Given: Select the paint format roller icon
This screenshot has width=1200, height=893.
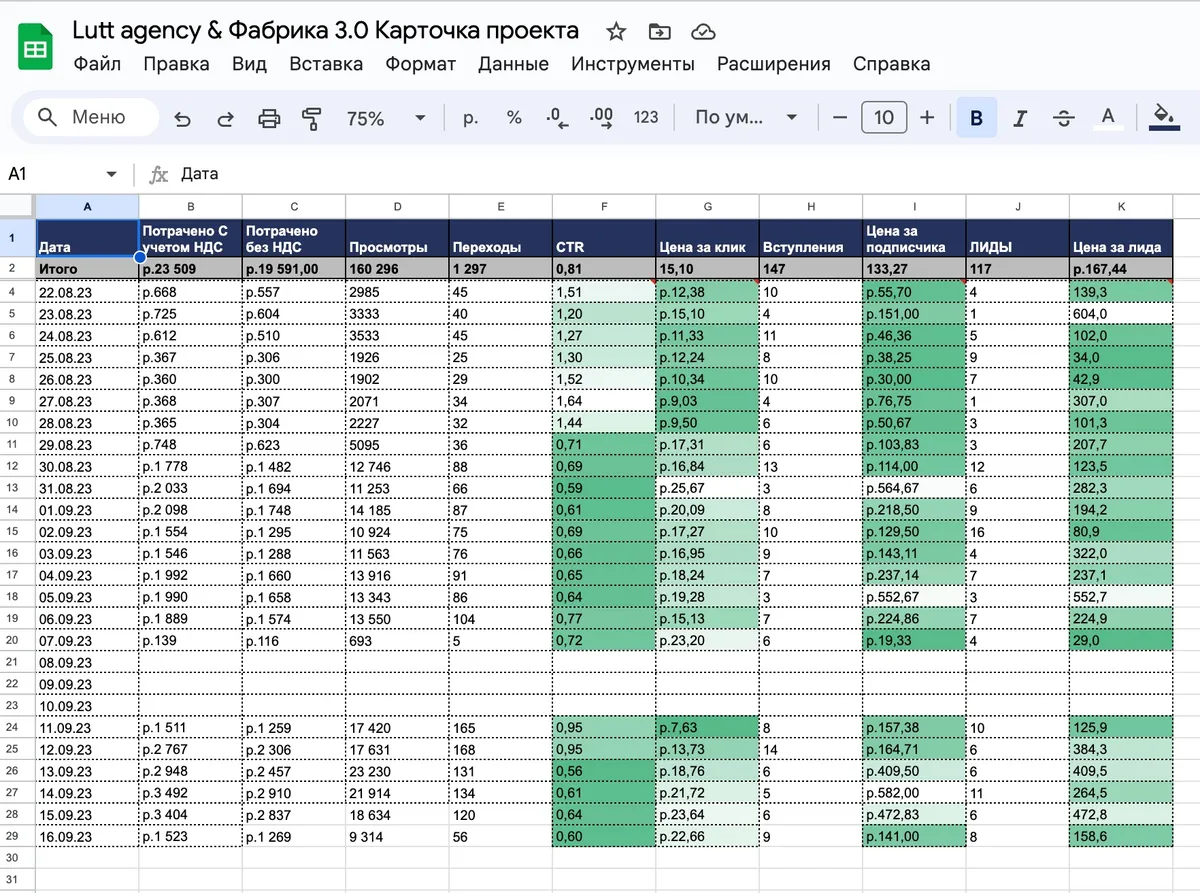Looking at the screenshot, I should pos(313,118).
